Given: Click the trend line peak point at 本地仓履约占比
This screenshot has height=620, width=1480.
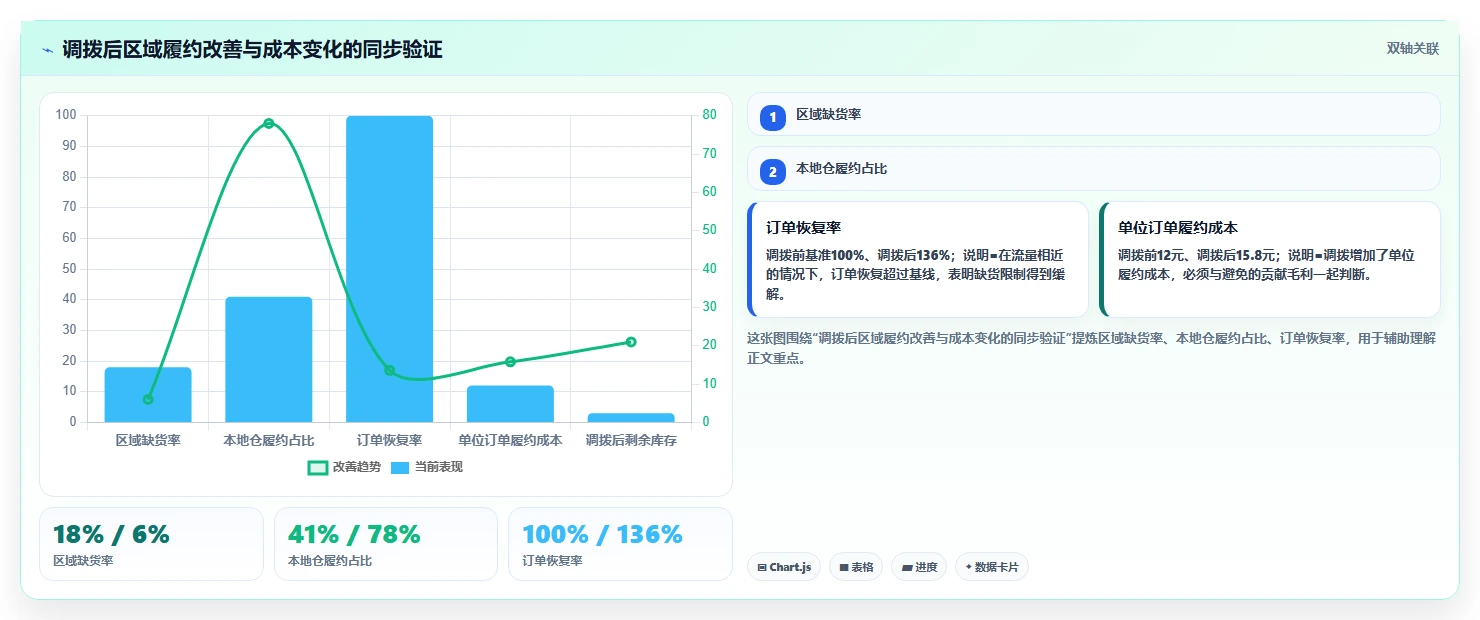Looking at the screenshot, I should tap(269, 123).
